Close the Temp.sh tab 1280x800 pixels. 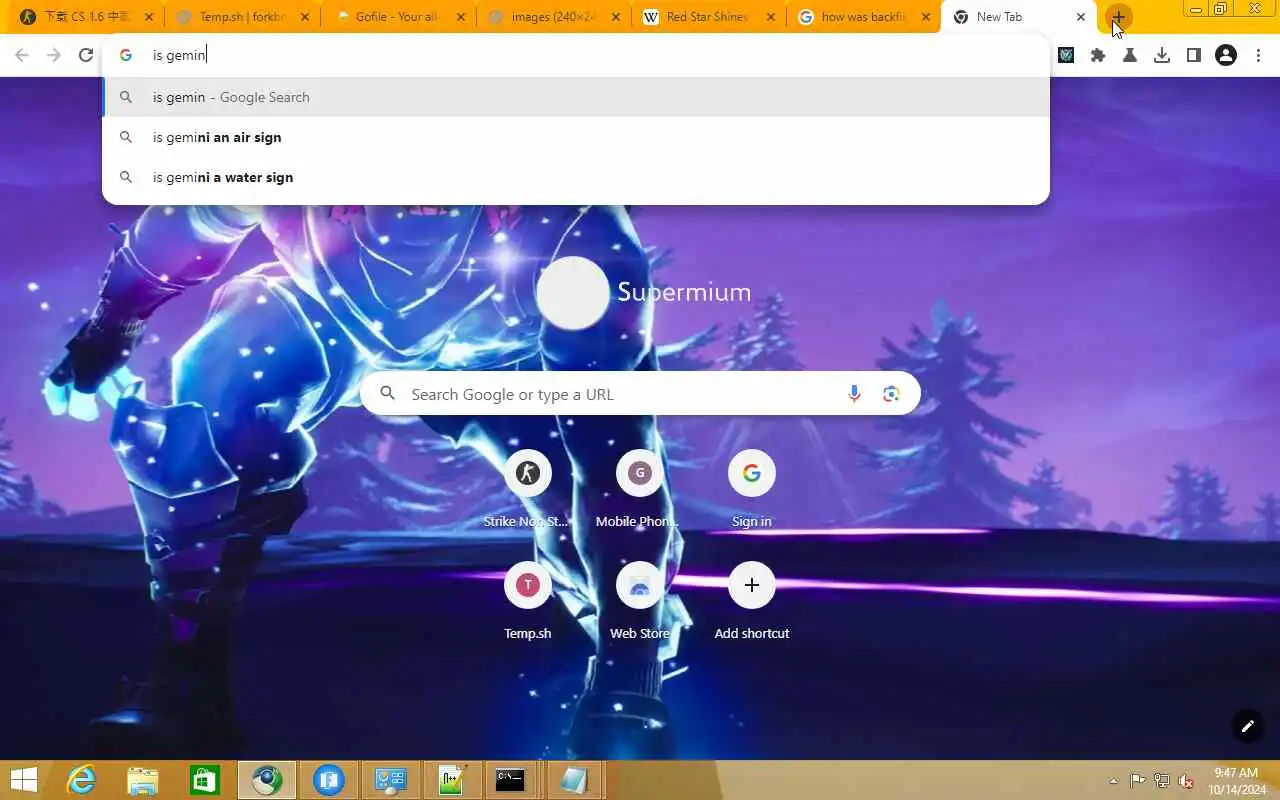pos(305,17)
